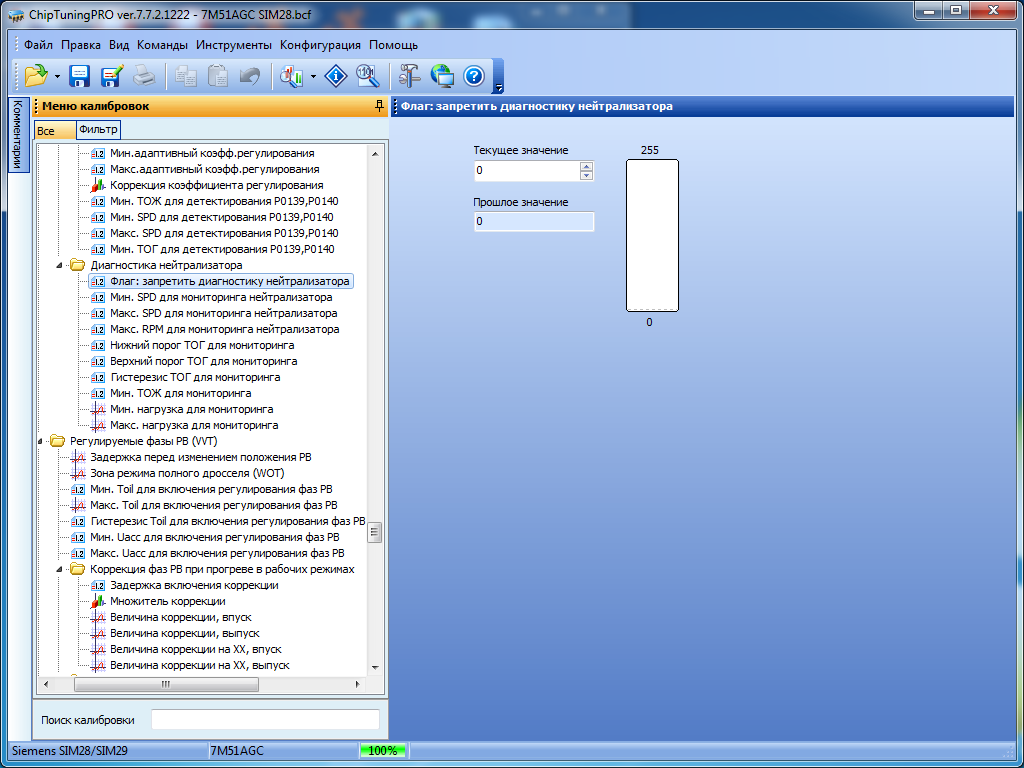The image size is (1024, 768).
Task: Open the Комментарии side tab
Action: (18, 135)
